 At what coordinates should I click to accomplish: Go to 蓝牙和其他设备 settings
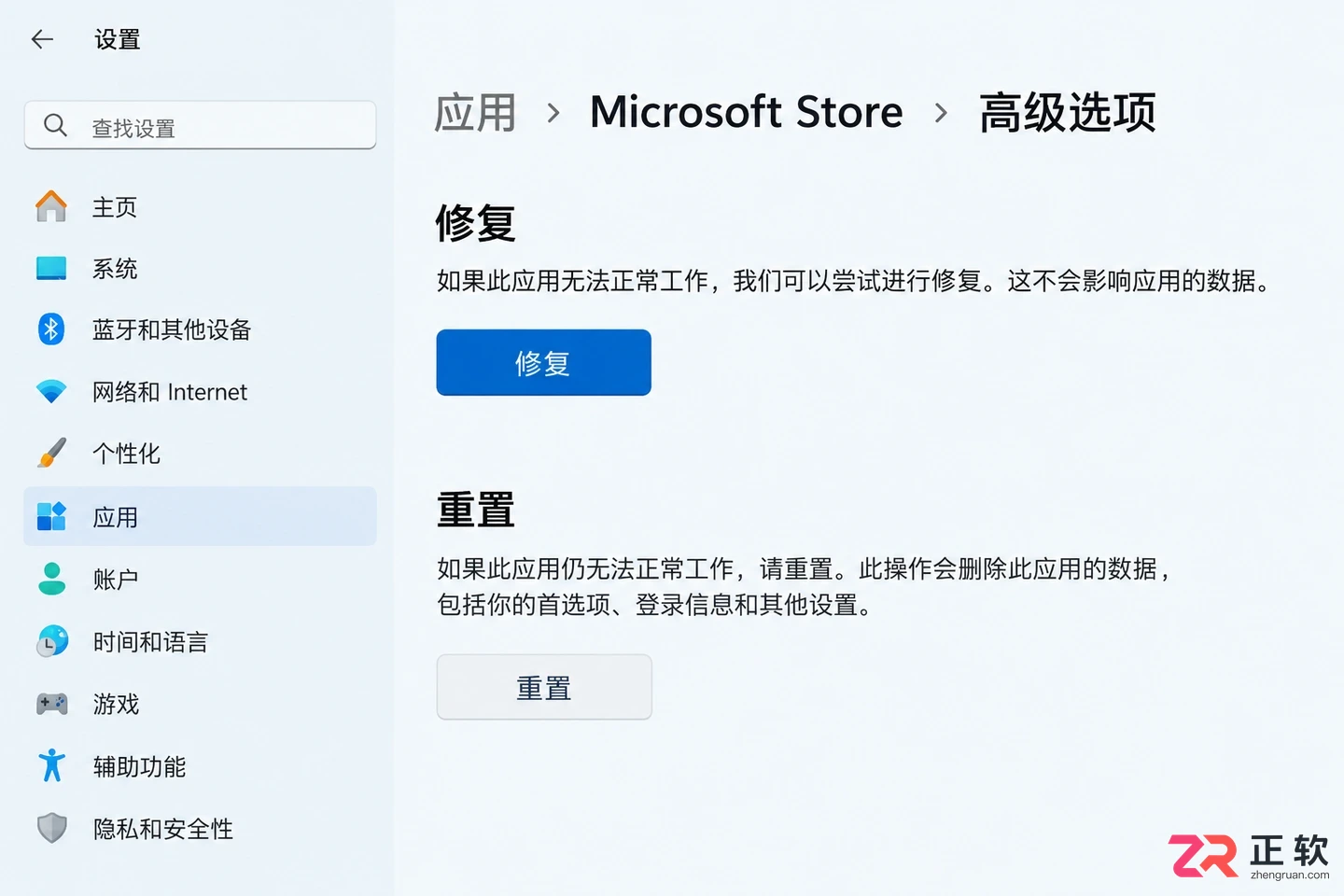coord(200,329)
